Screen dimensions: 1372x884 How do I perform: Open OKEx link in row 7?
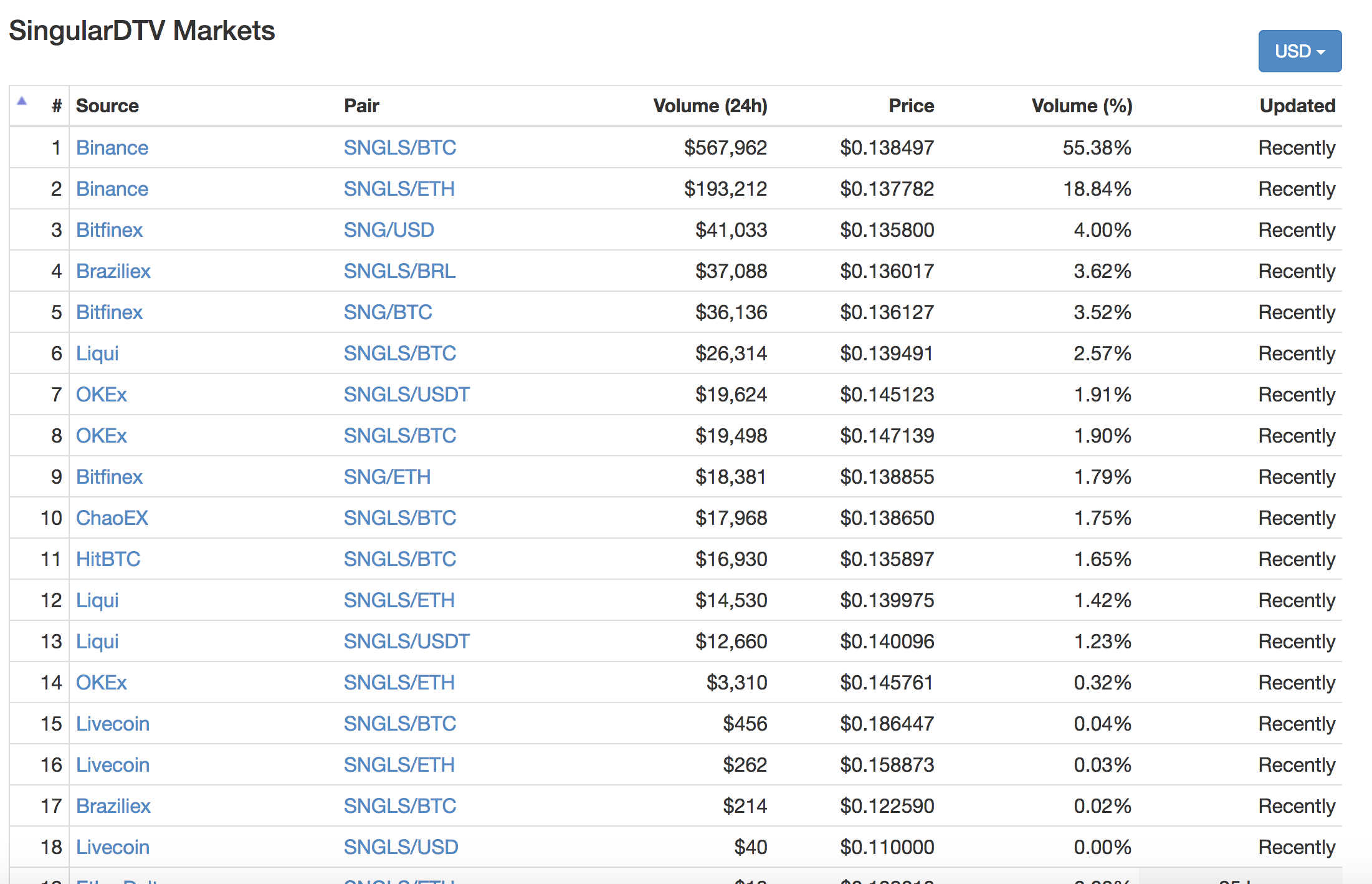click(102, 395)
